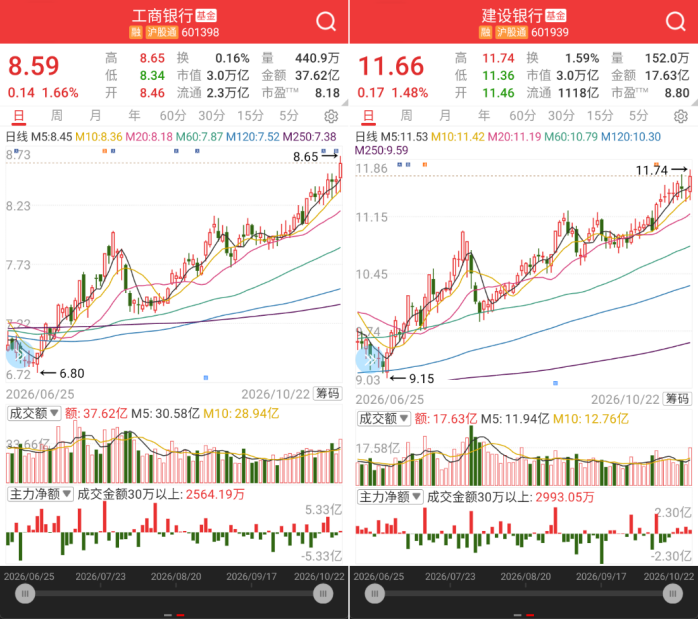
Task: Click 建设银行 stock title in header
Action: (512, 16)
